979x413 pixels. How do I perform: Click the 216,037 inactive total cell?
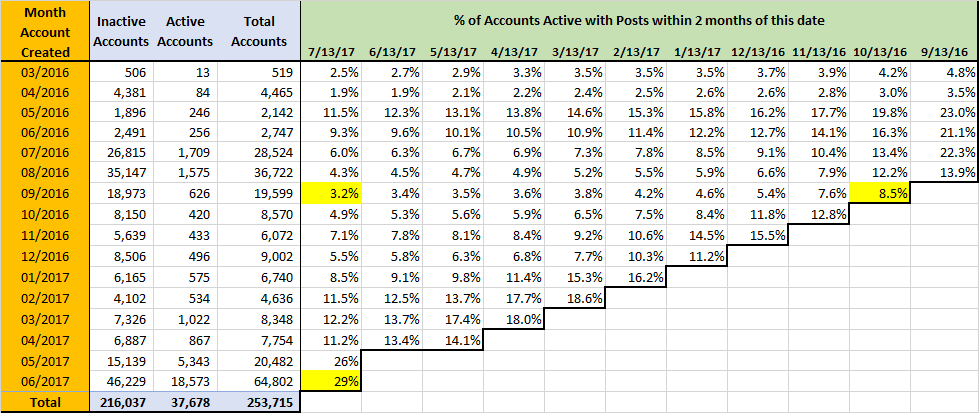[122, 402]
